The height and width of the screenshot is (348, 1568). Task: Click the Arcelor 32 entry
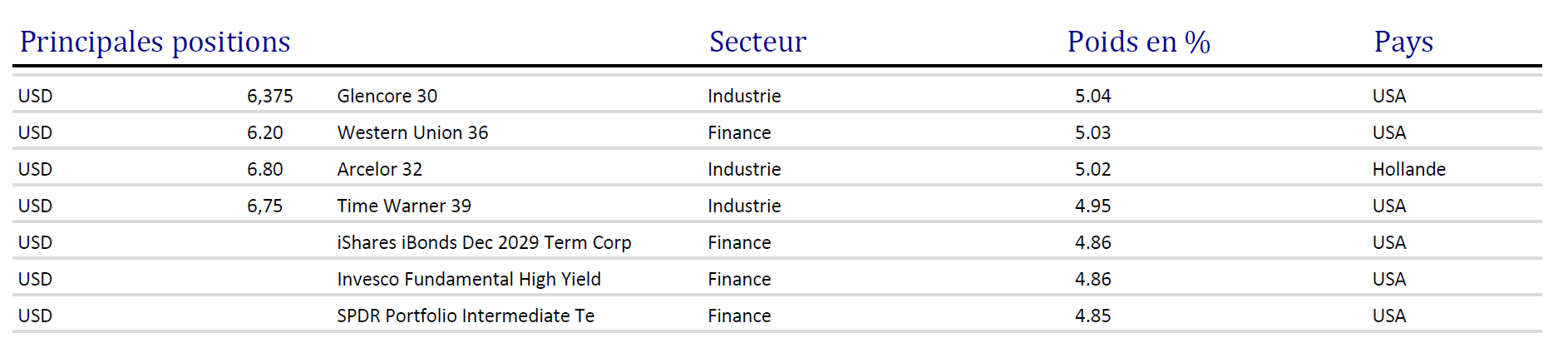pos(380,169)
